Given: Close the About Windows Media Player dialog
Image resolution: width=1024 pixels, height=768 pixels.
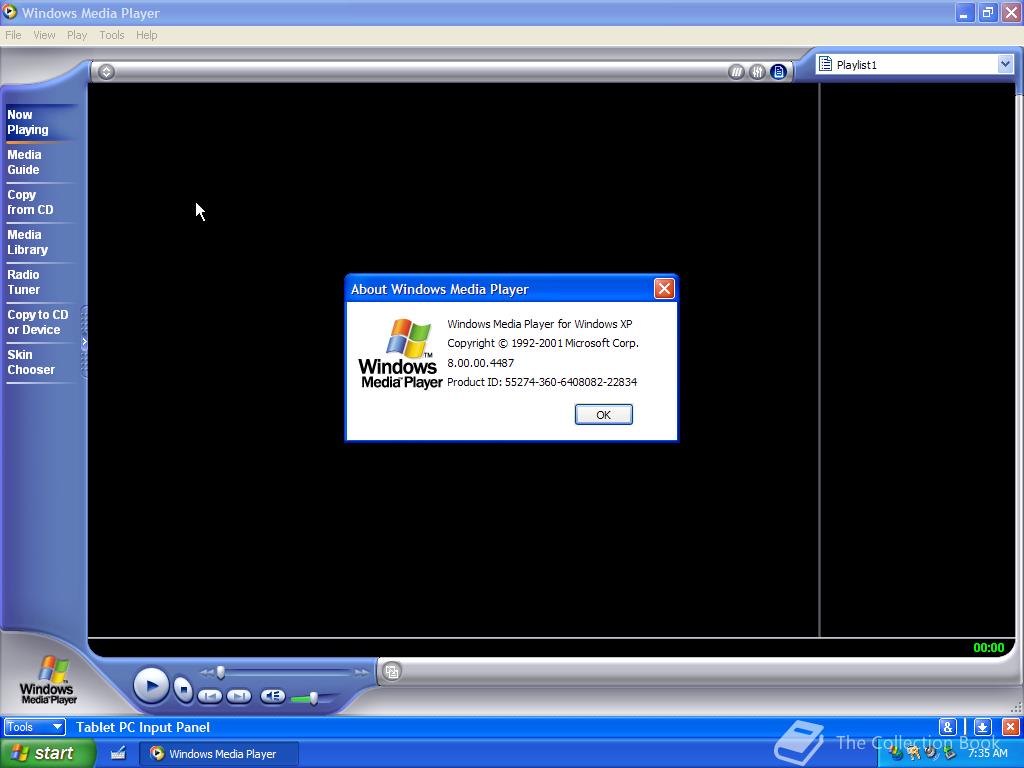Looking at the screenshot, I should click(x=664, y=289).
